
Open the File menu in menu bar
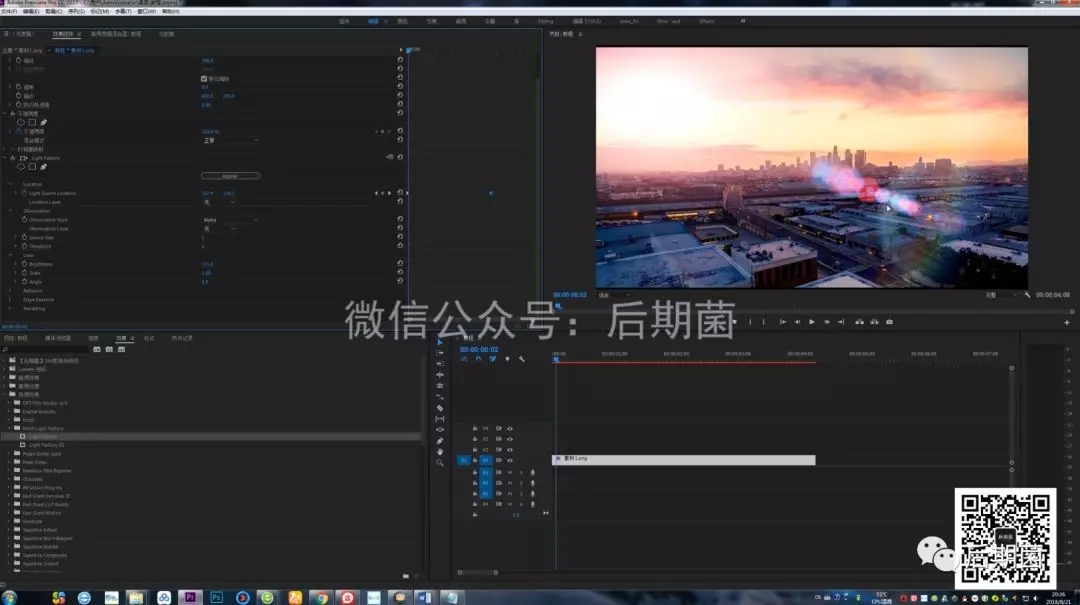(x=9, y=12)
